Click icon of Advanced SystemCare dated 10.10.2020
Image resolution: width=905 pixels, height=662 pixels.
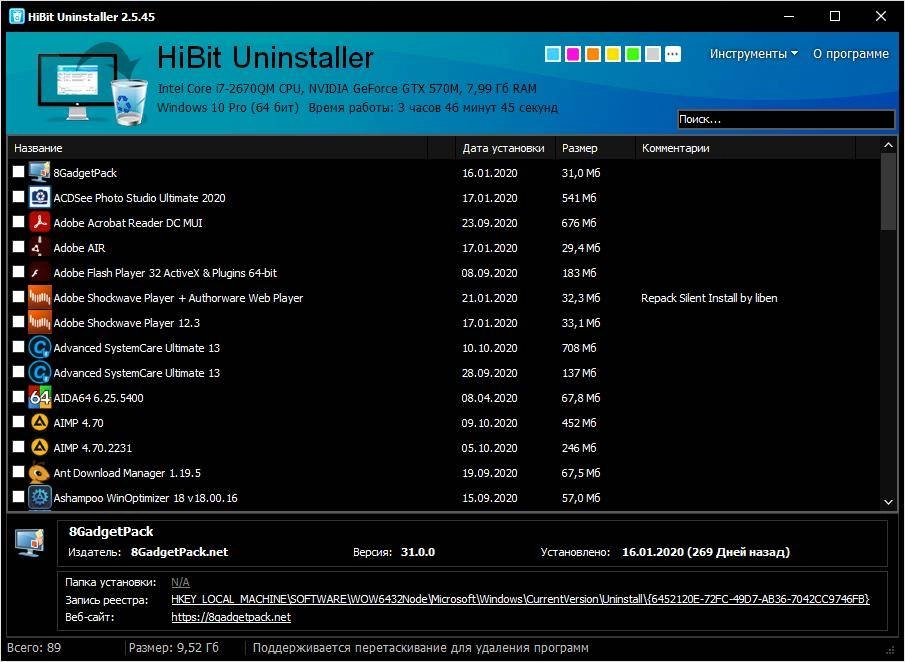(39, 347)
